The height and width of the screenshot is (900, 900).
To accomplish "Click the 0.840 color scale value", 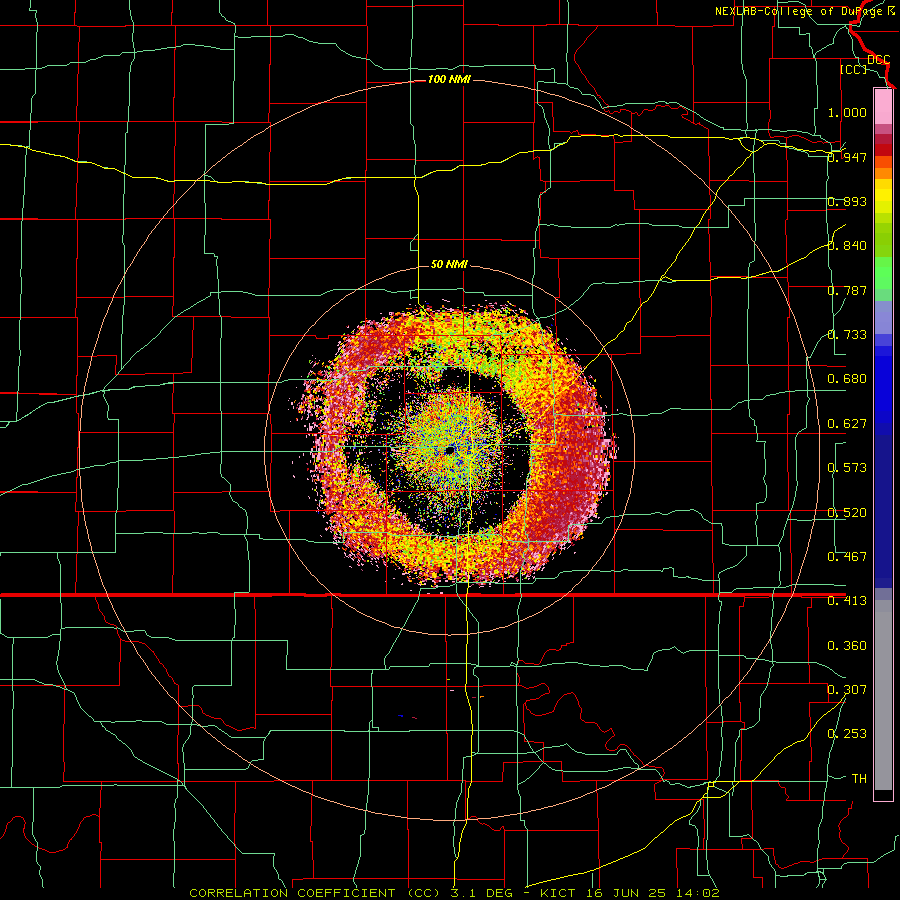I will [847, 246].
